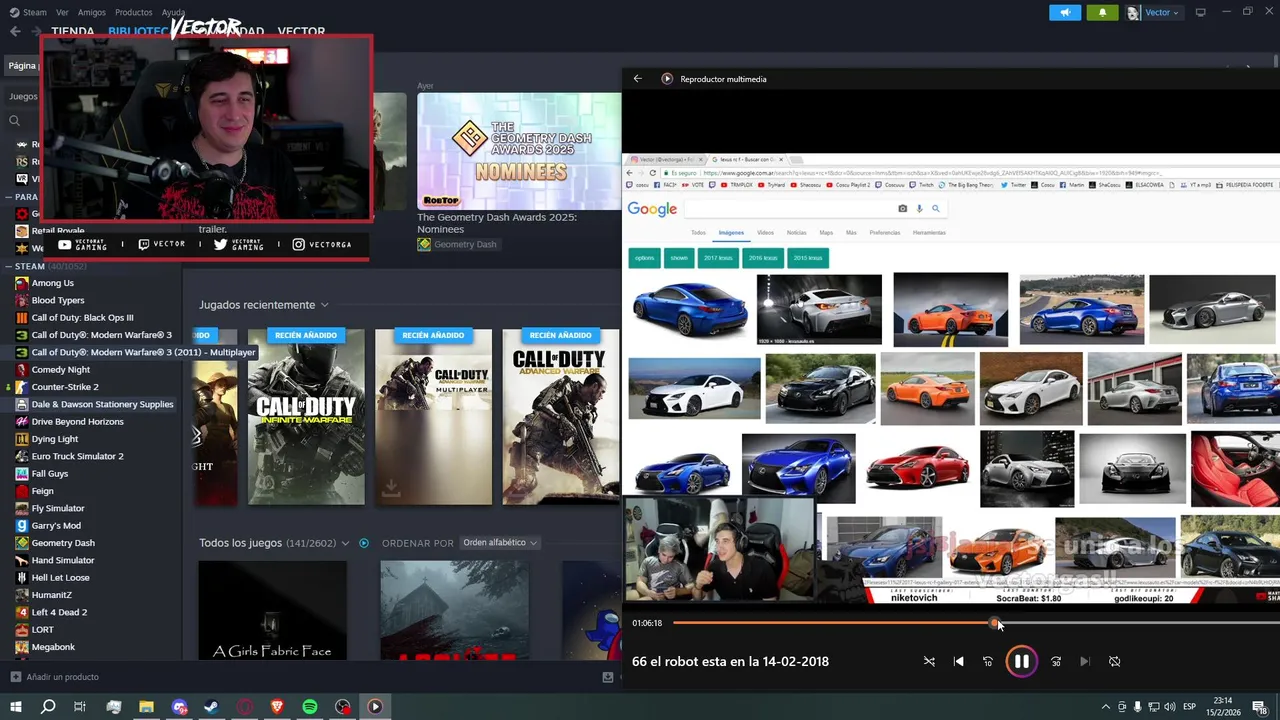Click the library search magnifier icon
Image resolution: width=1280 pixels, height=720 pixels.
14,120
